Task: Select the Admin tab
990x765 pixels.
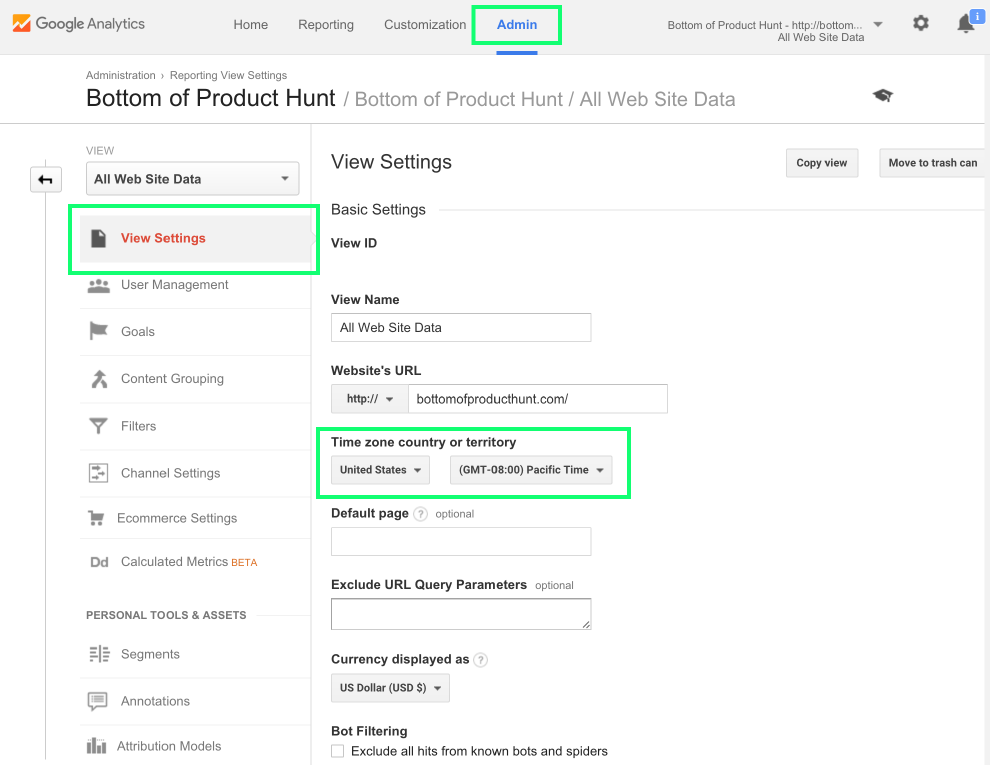Action: (x=517, y=25)
